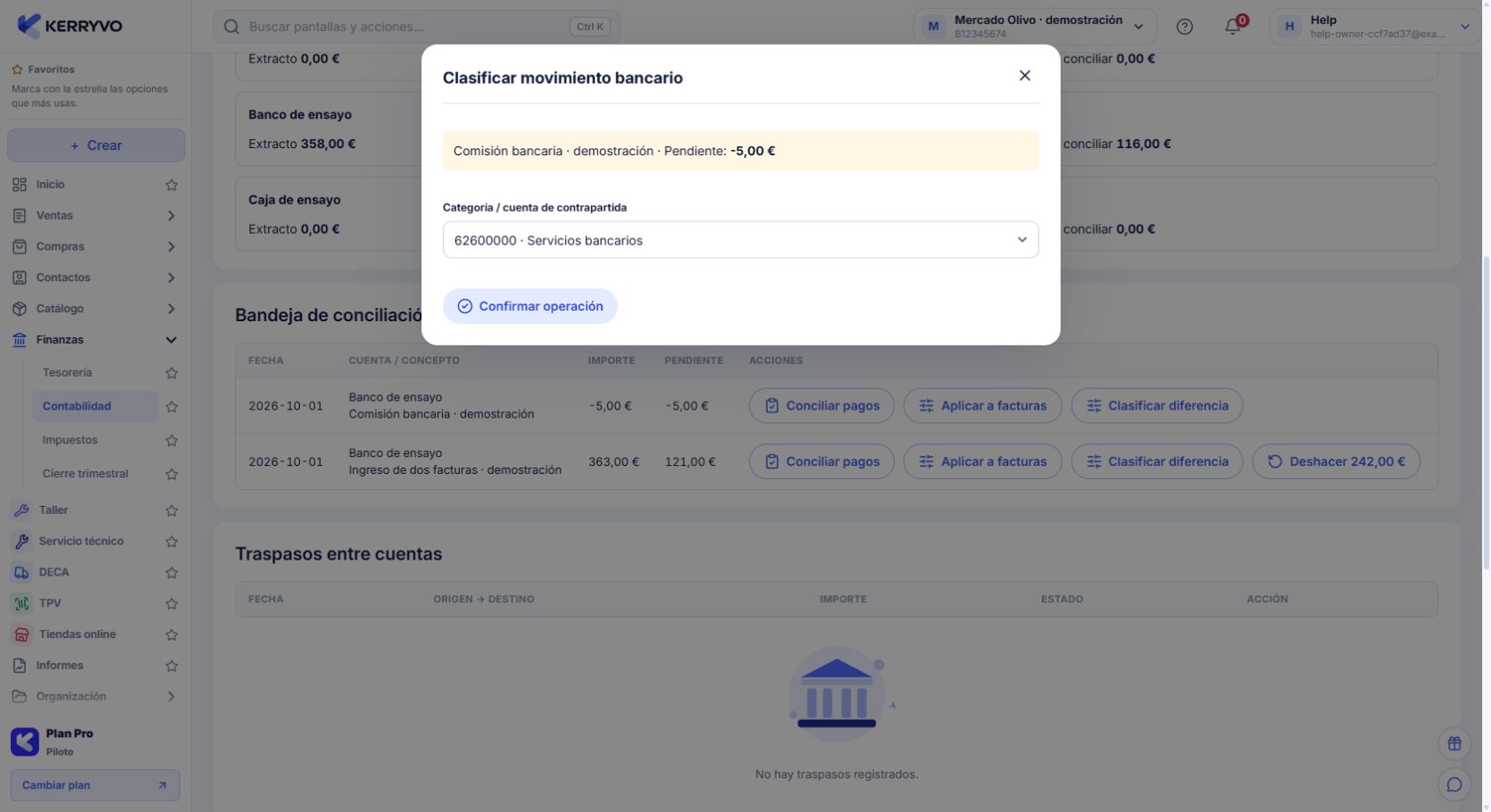Click Conciliar pagos for Comisión bancaria row
Screen dimensions: 1491x812
coord(821,406)
